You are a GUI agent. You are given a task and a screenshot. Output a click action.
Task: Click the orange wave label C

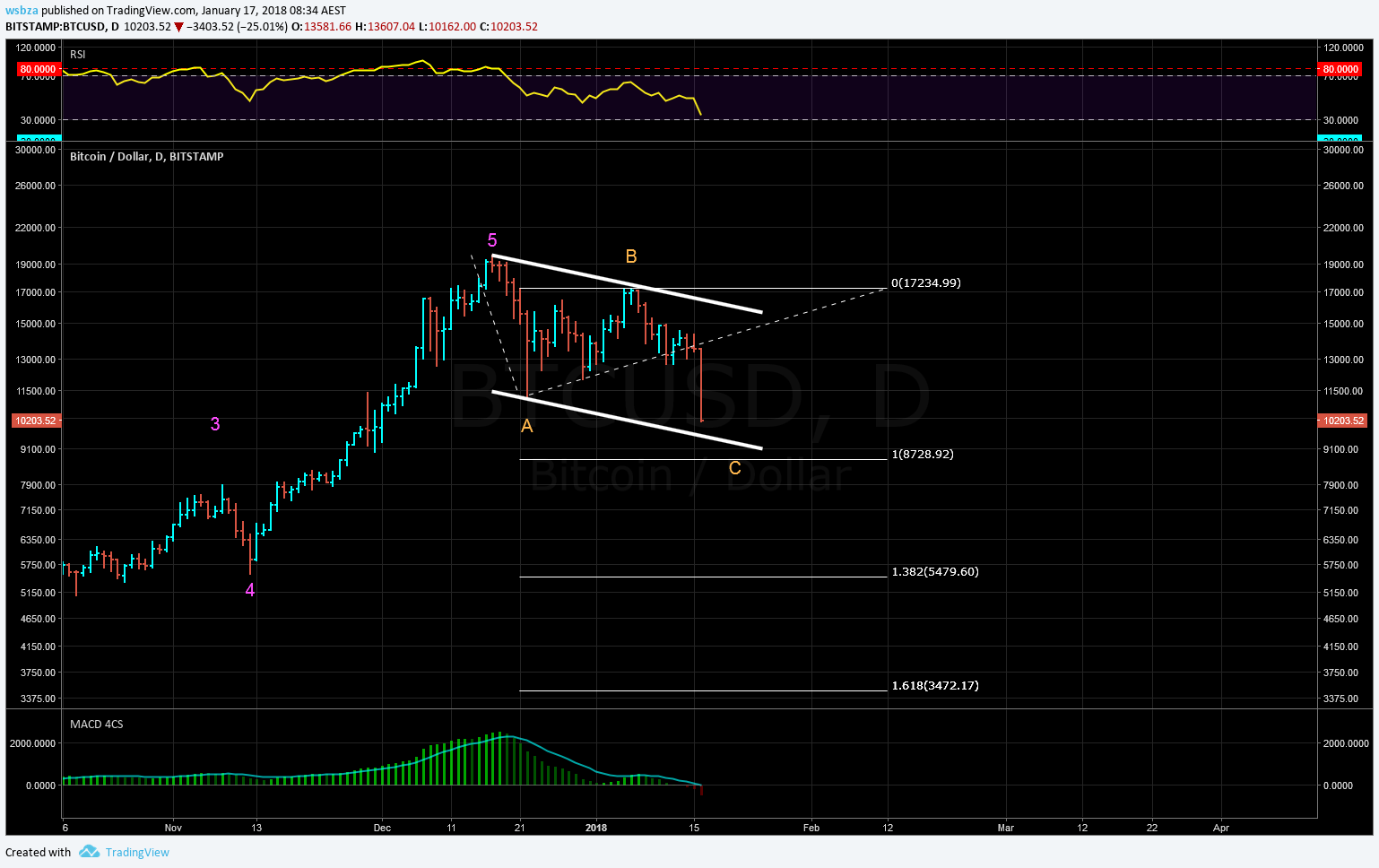(735, 468)
